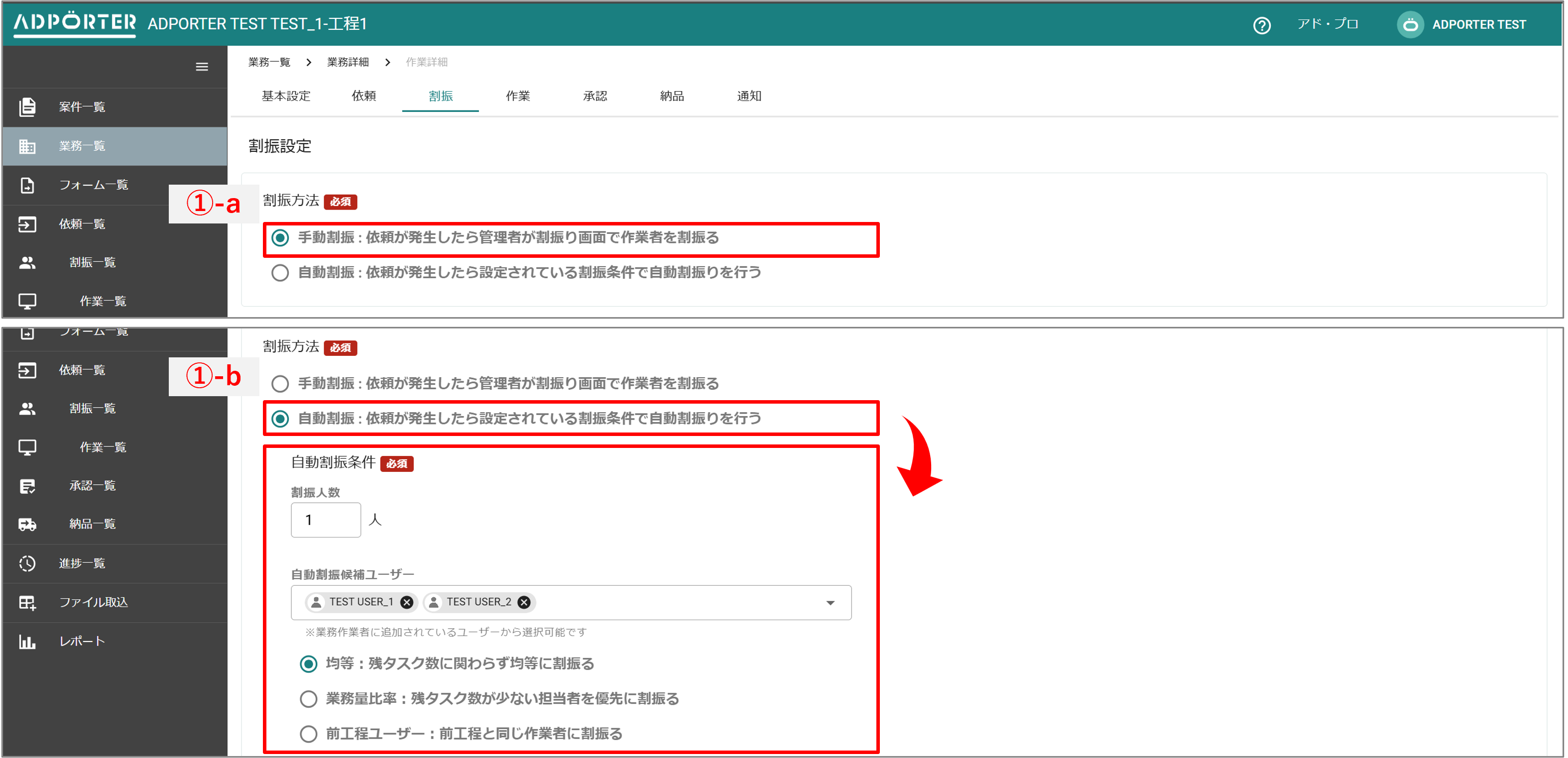Open the 作業 tab
The width and height of the screenshot is (1568, 758).
pyautogui.click(x=518, y=96)
